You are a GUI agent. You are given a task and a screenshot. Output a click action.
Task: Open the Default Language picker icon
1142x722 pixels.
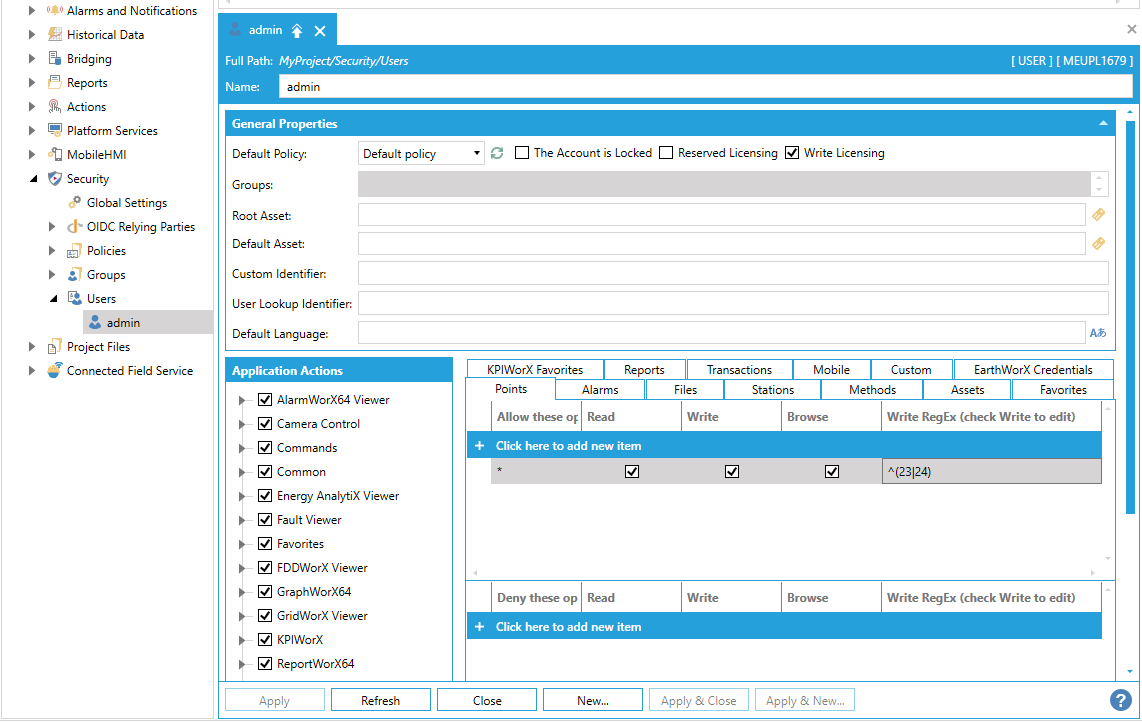pos(1098,333)
